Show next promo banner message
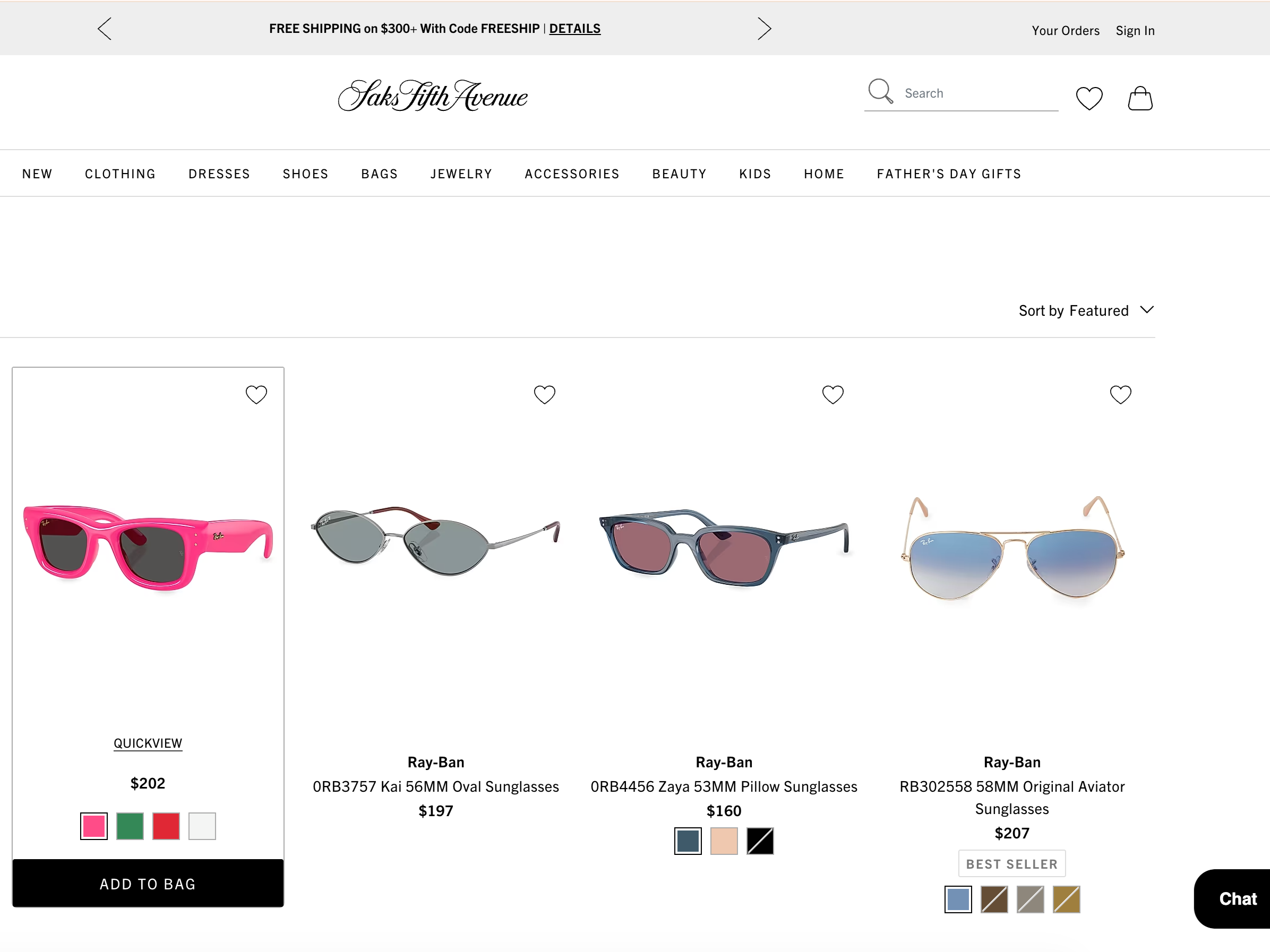This screenshot has width=1270, height=952. (764, 29)
